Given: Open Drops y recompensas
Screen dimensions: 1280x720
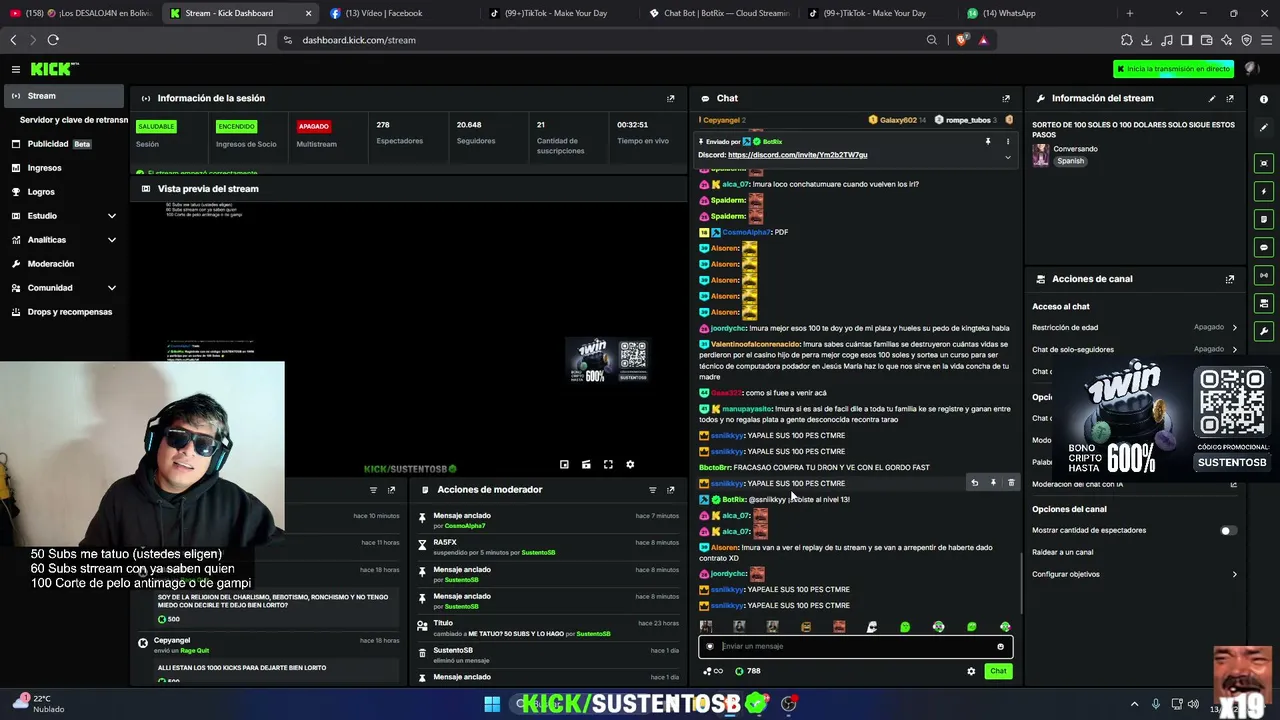Looking at the screenshot, I should (65, 312).
